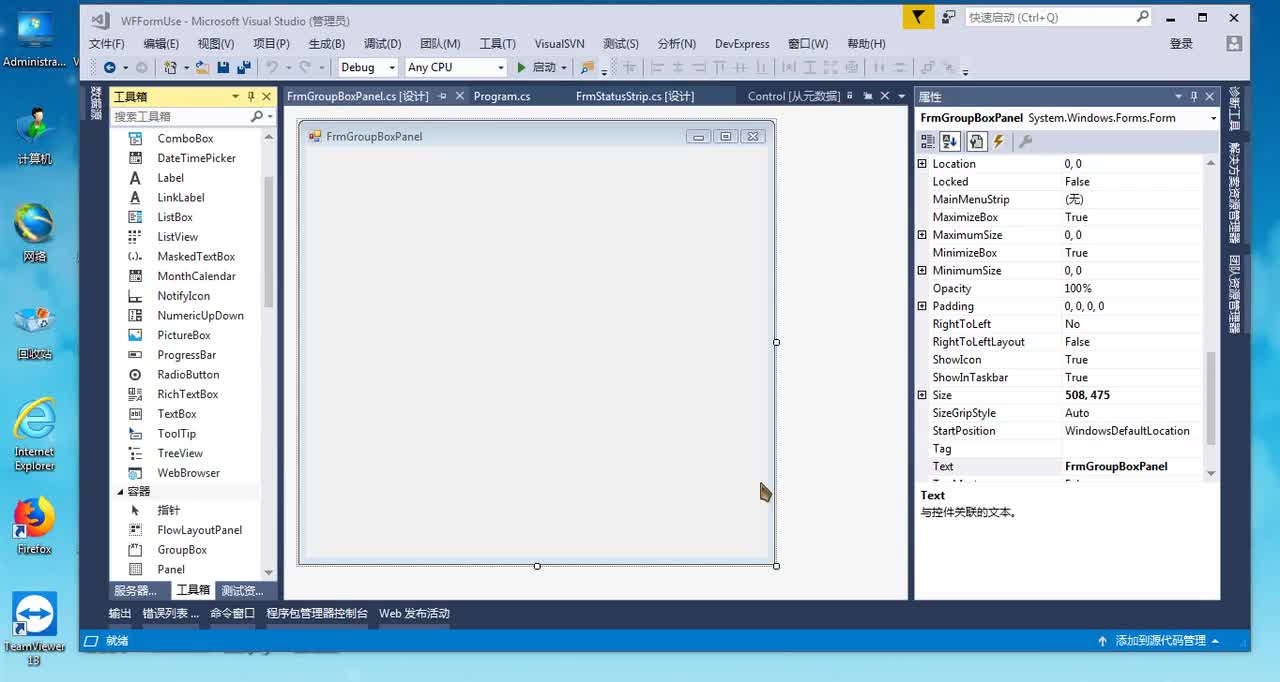Switch to the Program.cs tab
Screen dimensions: 1280x682
tap(502, 96)
